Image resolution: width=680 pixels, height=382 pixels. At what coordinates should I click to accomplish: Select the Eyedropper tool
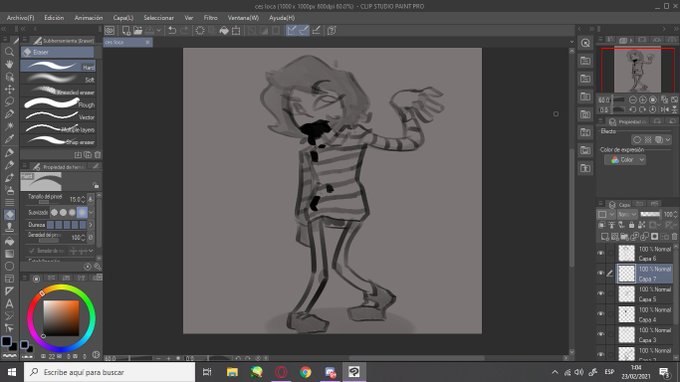tap(9, 139)
